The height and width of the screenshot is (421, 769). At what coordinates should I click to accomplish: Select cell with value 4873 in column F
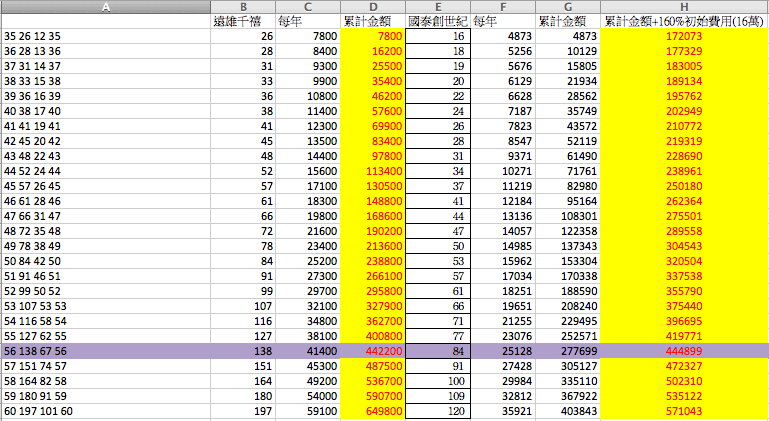pos(503,36)
